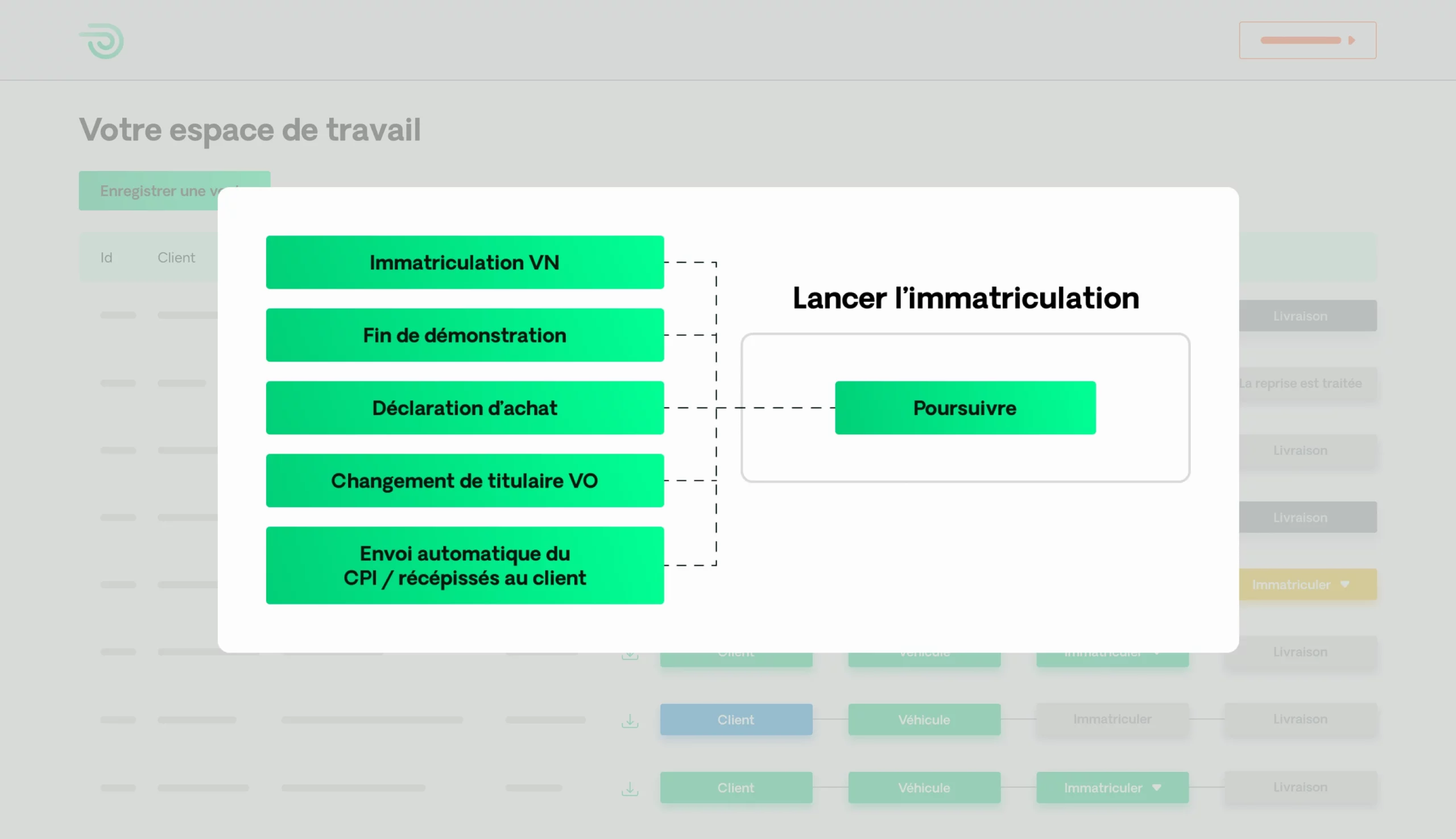Click 'Votre espace de travail' title
This screenshot has width=1456, height=839.
click(x=250, y=129)
